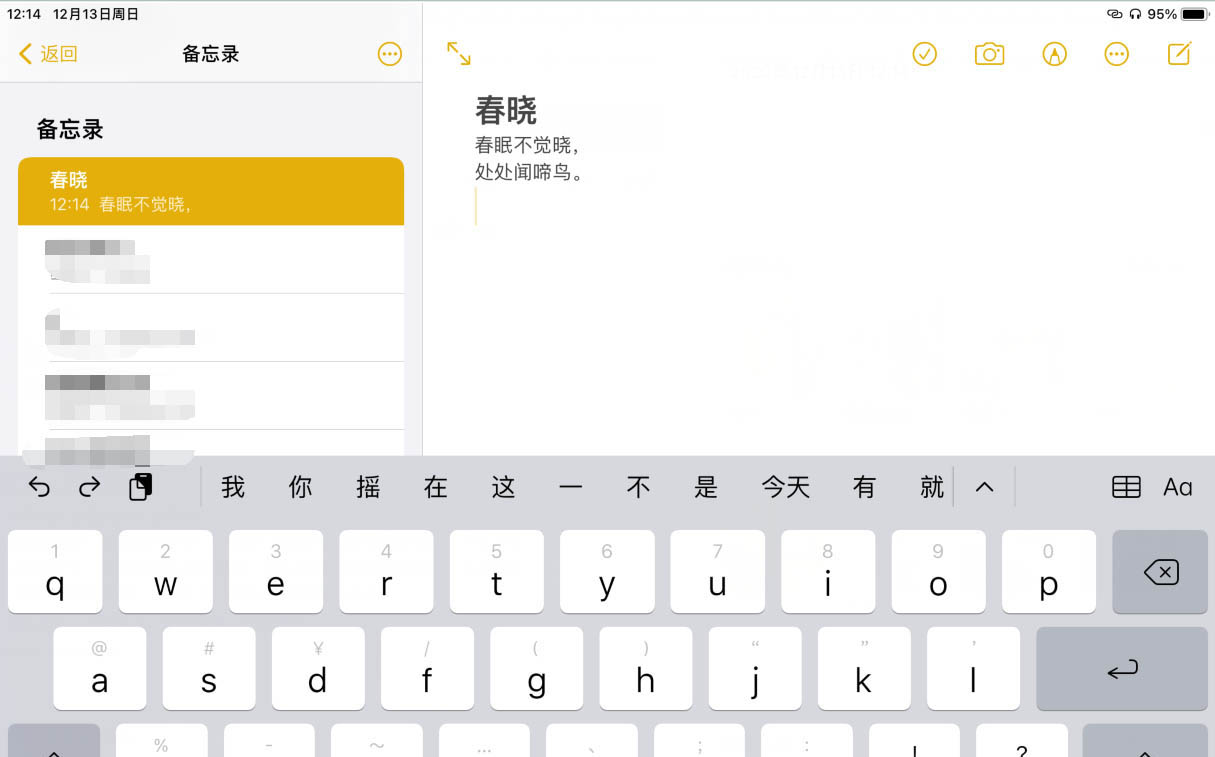Expand the candidate word list

coord(985,487)
